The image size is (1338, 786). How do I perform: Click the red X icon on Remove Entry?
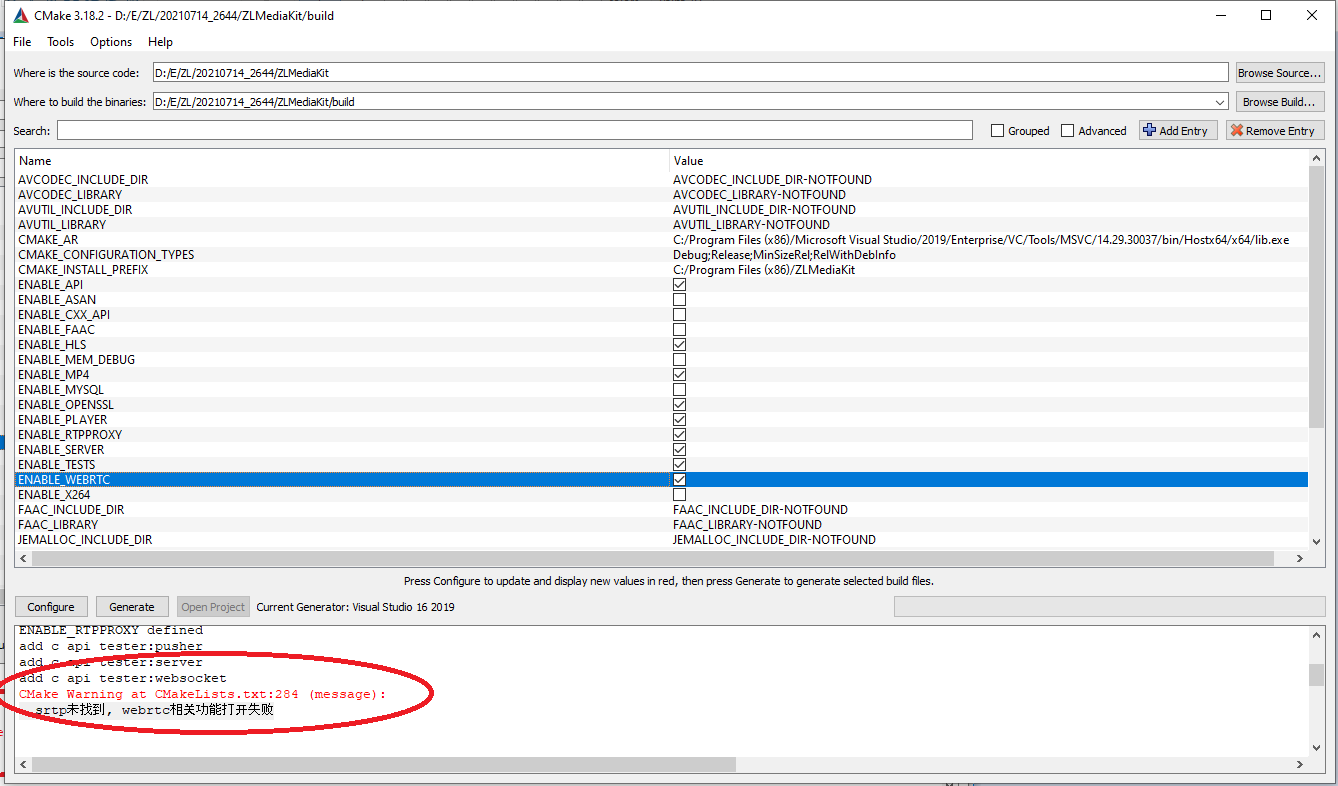(x=1236, y=130)
